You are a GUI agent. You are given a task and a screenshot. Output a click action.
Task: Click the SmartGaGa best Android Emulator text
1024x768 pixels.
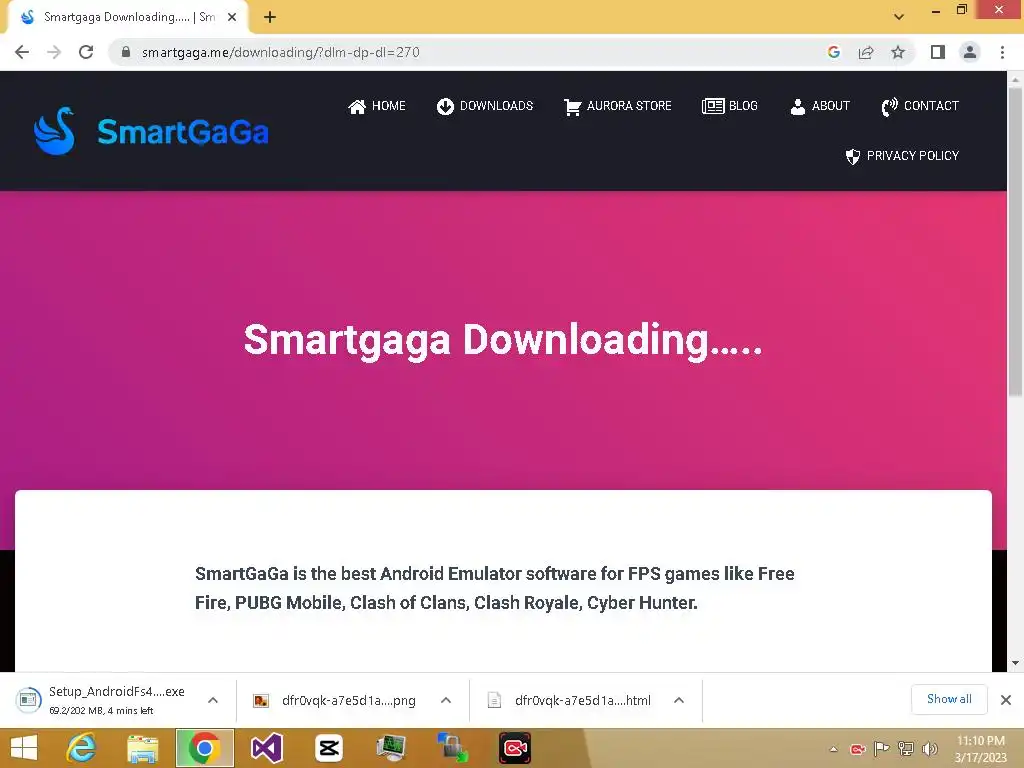pos(494,588)
